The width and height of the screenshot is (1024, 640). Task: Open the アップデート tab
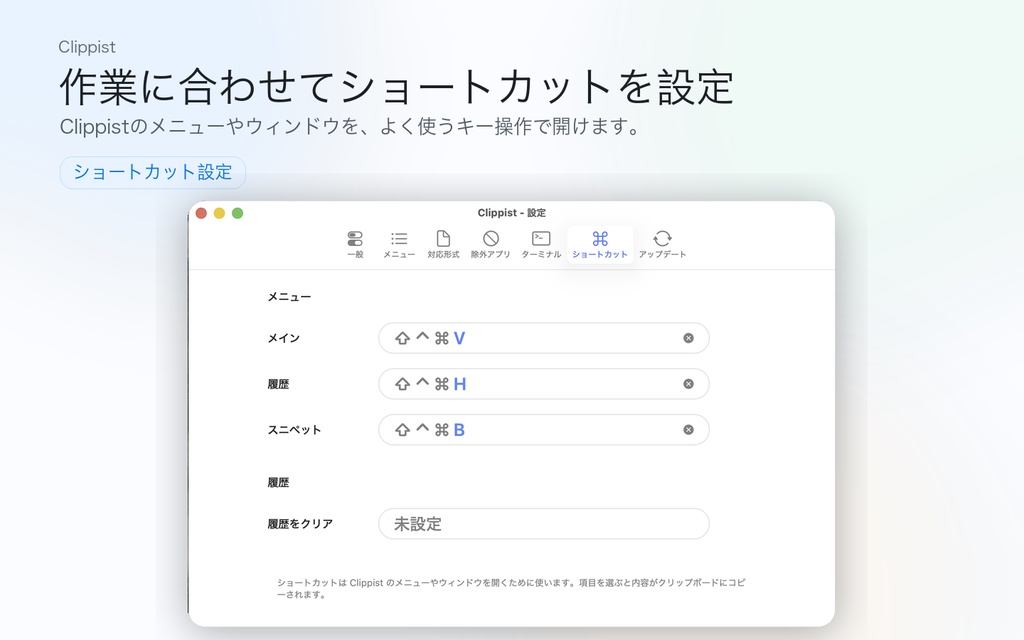662,245
